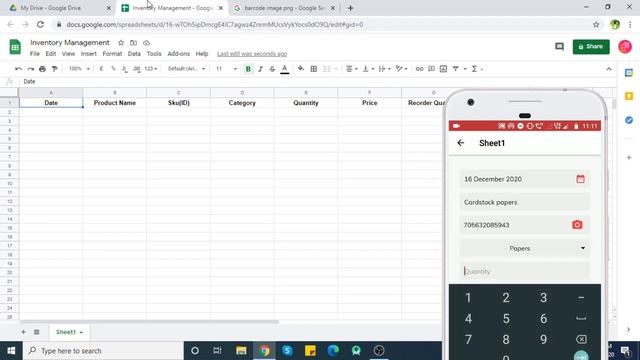Select the Product Name header cell

[115, 103]
